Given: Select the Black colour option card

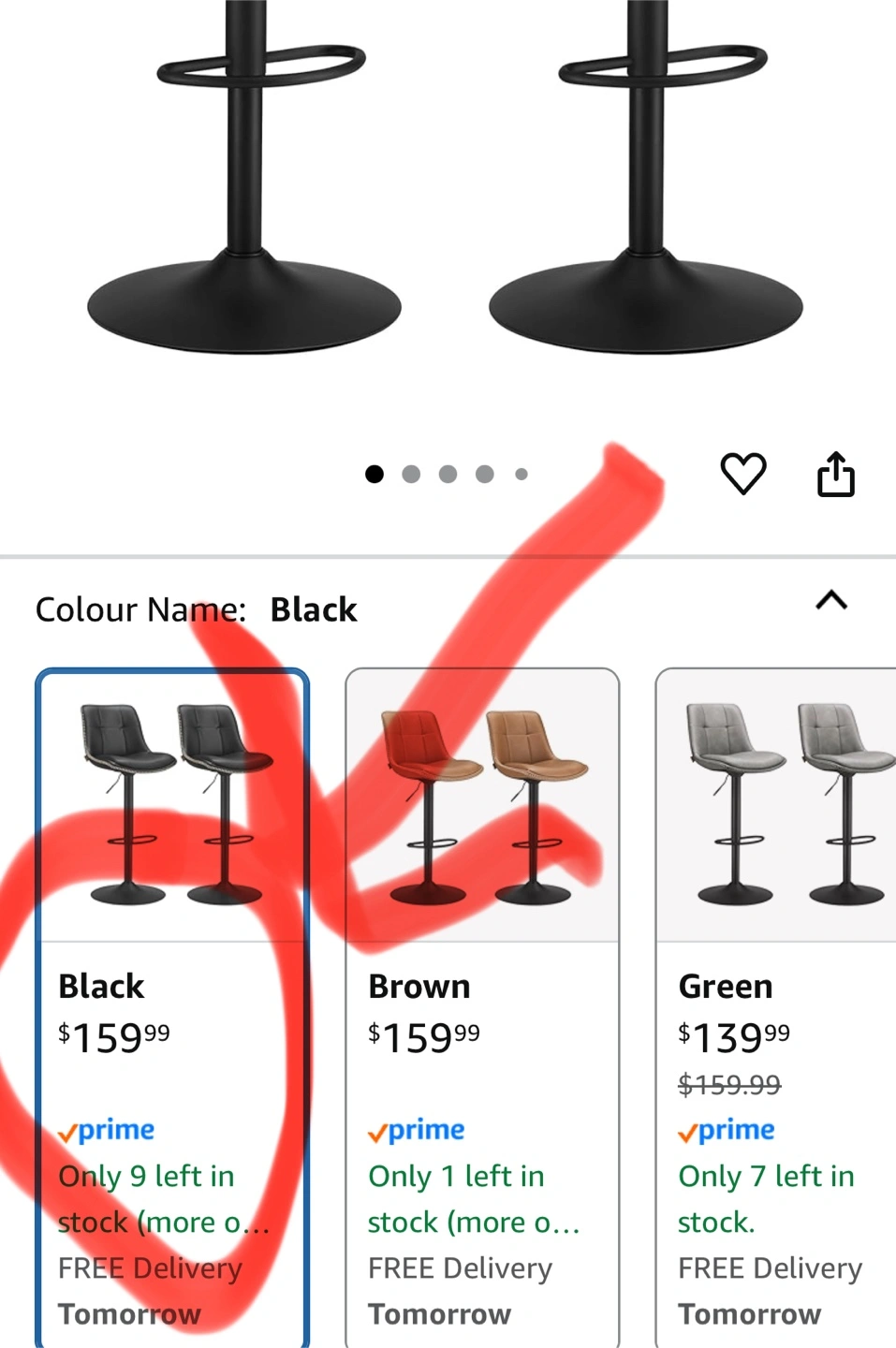Looking at the screenshot, I should [172, 1007].
